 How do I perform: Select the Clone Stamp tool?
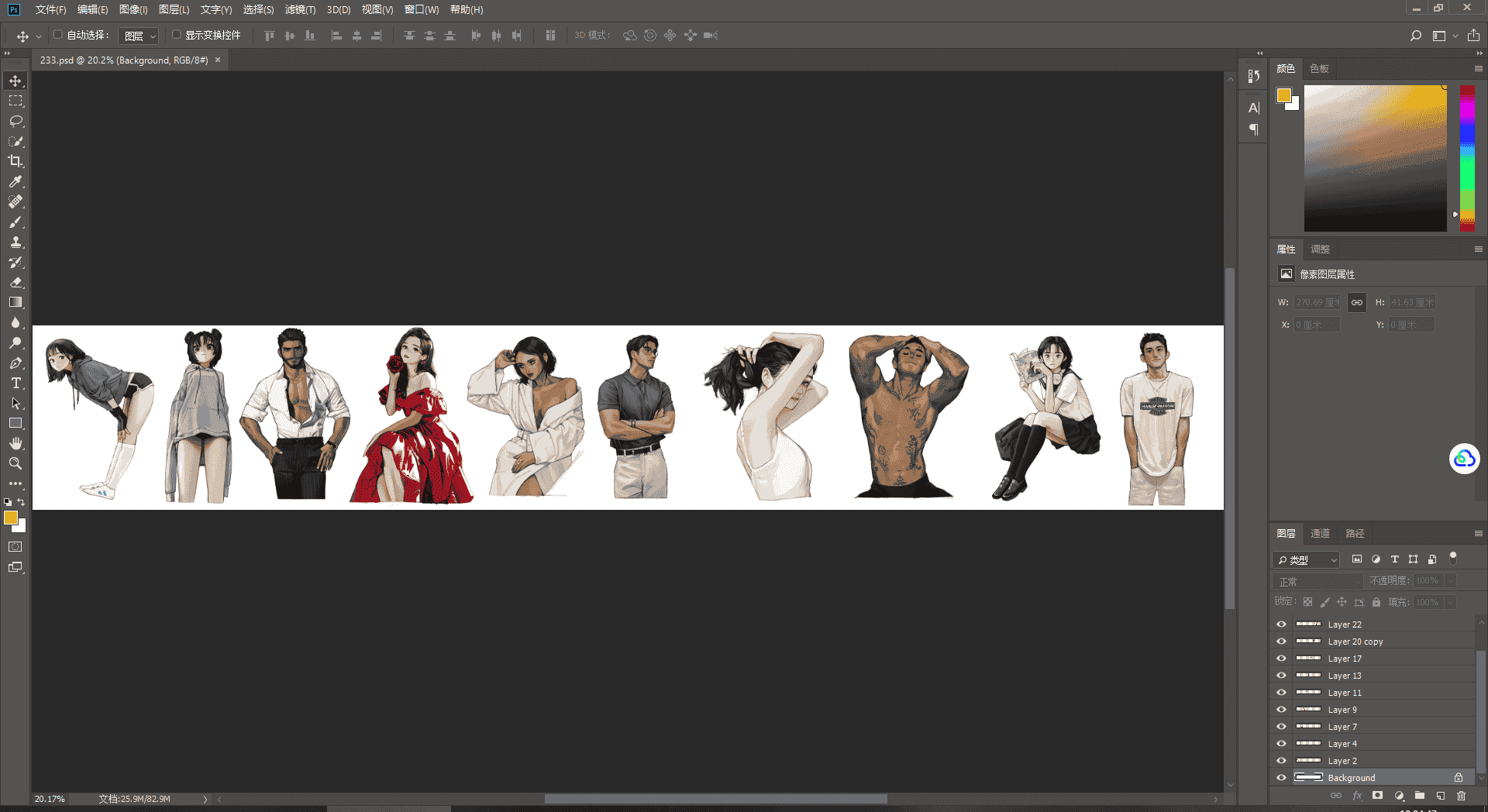(15, 243)
